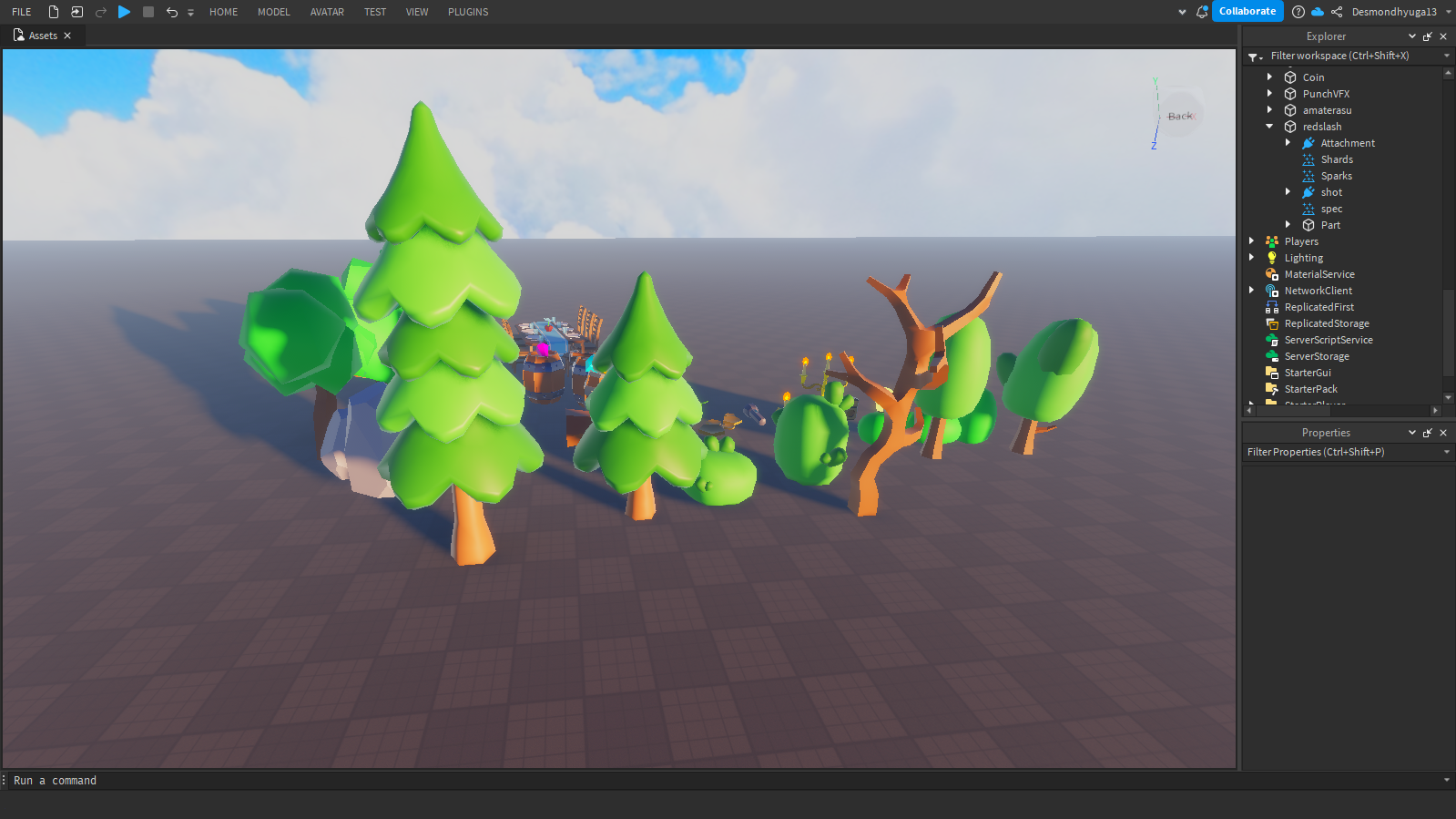
Task: Select the ServerScriptService icon
Action: pyautogui.click(x=1272, y=340)
